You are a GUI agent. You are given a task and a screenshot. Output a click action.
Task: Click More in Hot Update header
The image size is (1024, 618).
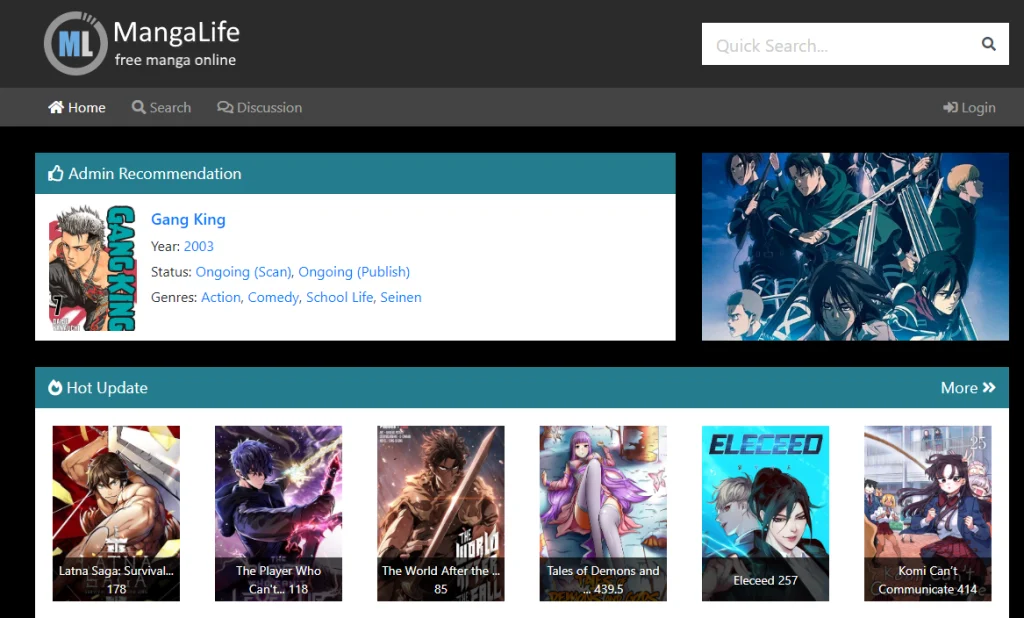[x=968, y=387]
